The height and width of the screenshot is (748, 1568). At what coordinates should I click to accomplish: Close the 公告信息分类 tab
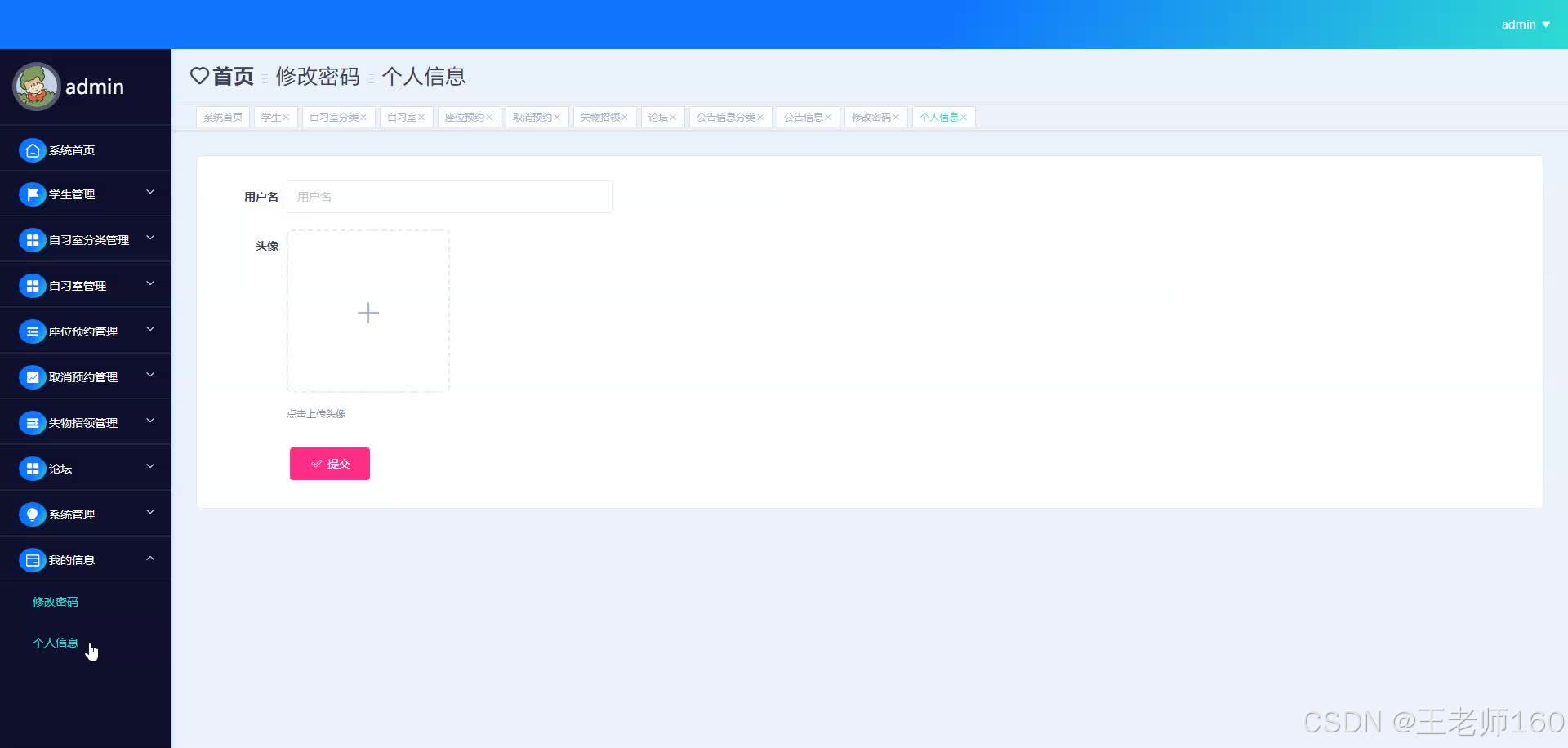tap(760, 118)
